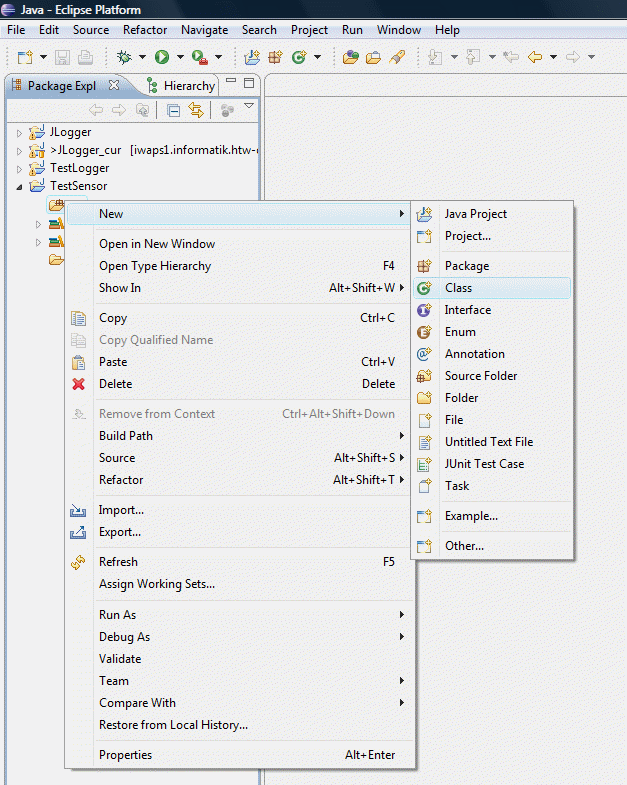The width and height of the screenshot is (627, 785).
Task: Select Package in New submenu
Action: [x=492, y=266]
